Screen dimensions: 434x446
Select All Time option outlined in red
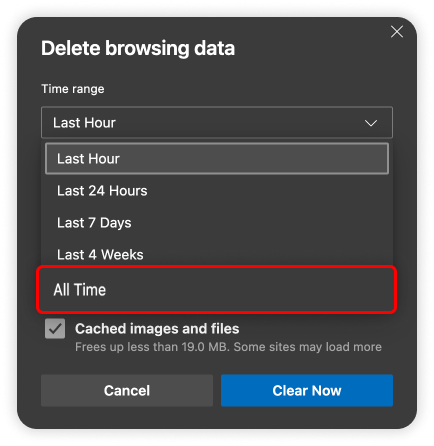coord(217,290)
